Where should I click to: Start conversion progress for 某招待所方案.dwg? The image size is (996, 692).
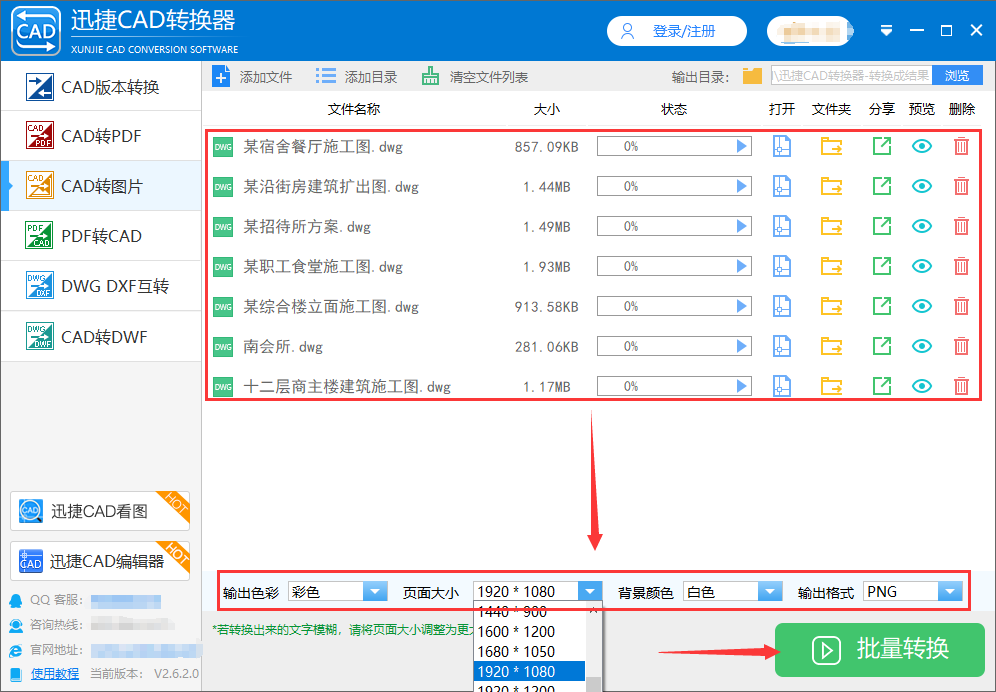[741, 226]
